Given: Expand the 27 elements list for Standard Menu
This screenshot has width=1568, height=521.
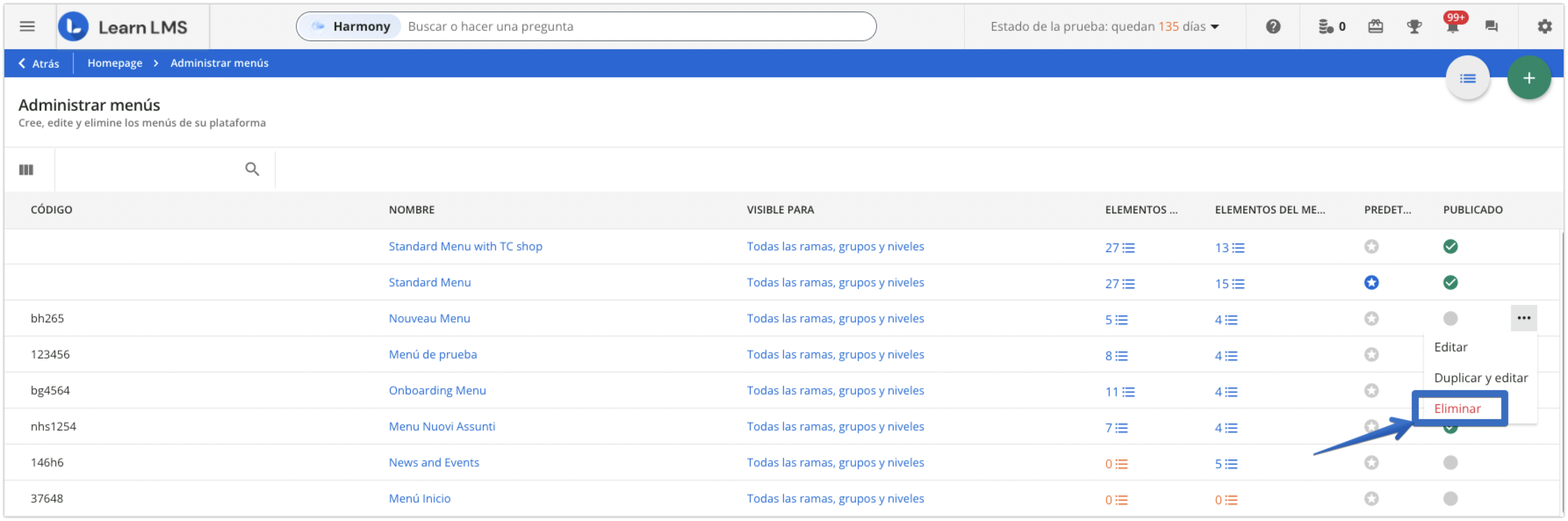Looking at the screenshot, I should point(1119,283).
